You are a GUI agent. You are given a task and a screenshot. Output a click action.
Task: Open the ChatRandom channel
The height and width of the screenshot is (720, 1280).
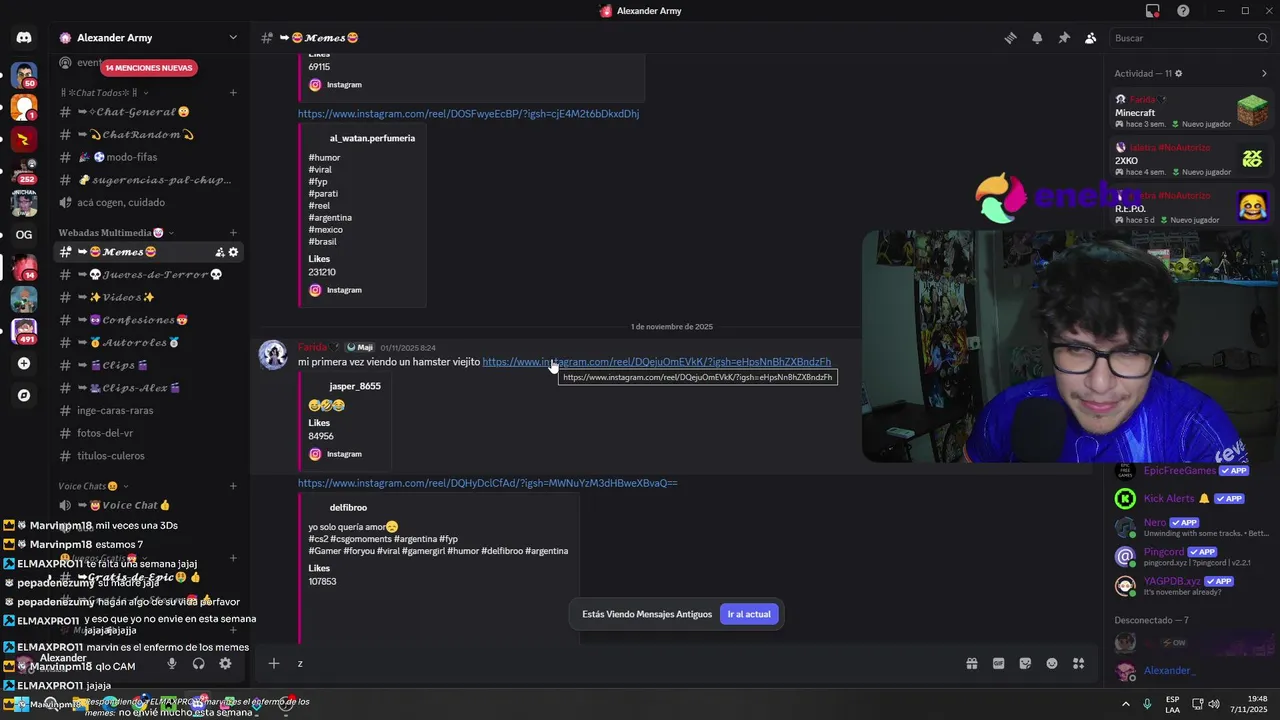pos(149,135)
